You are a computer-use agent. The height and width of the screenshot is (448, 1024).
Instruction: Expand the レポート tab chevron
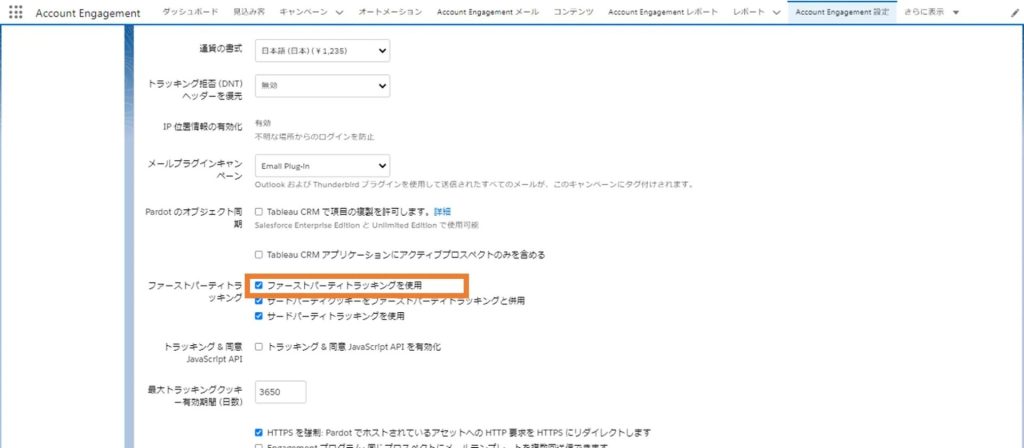(776, 12)
